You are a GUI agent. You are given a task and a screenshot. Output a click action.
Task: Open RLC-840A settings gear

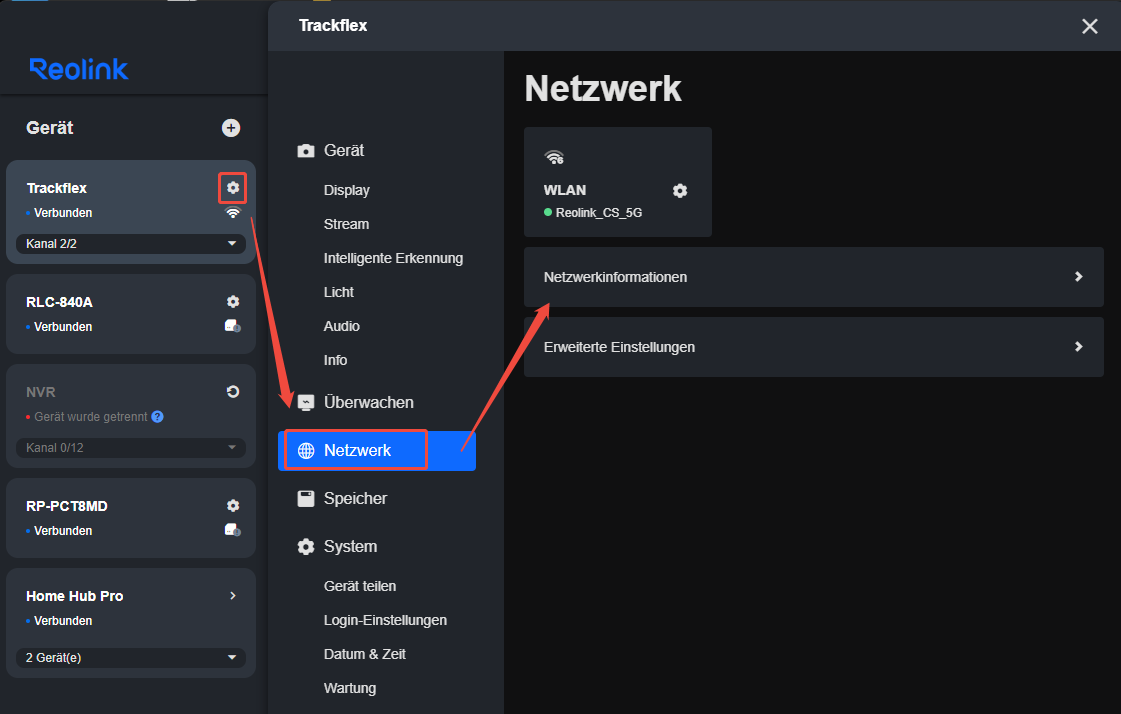tap(233, 302)
